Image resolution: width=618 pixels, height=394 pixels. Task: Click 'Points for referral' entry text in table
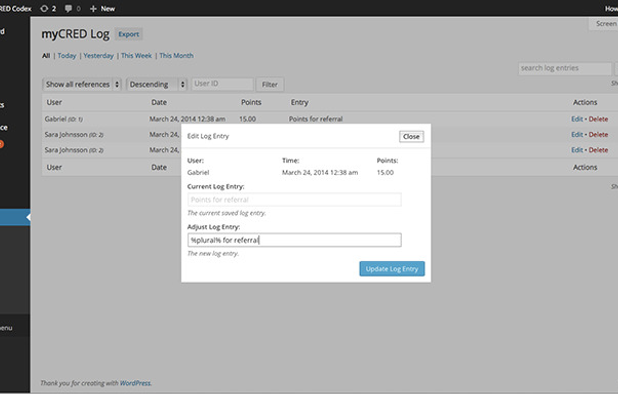click(316, 119)
